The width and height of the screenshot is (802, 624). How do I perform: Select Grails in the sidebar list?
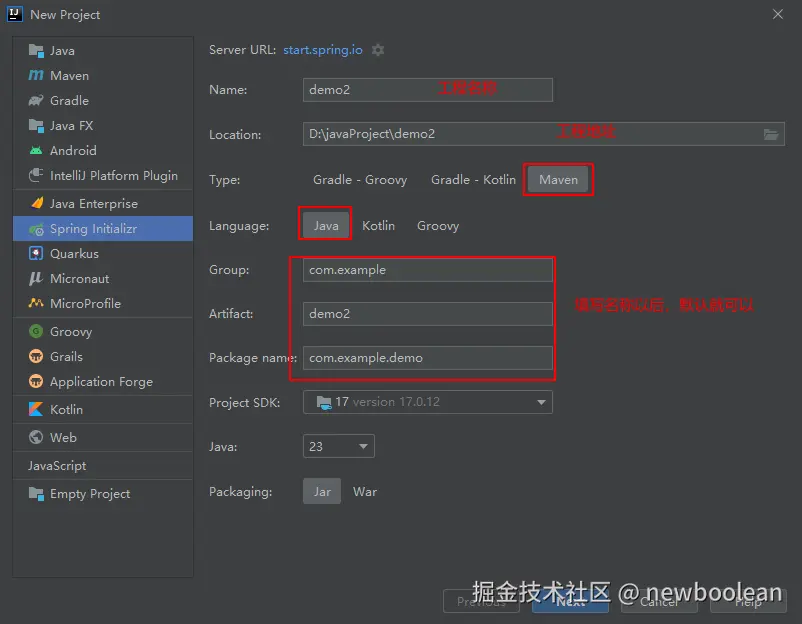(103, 356)
